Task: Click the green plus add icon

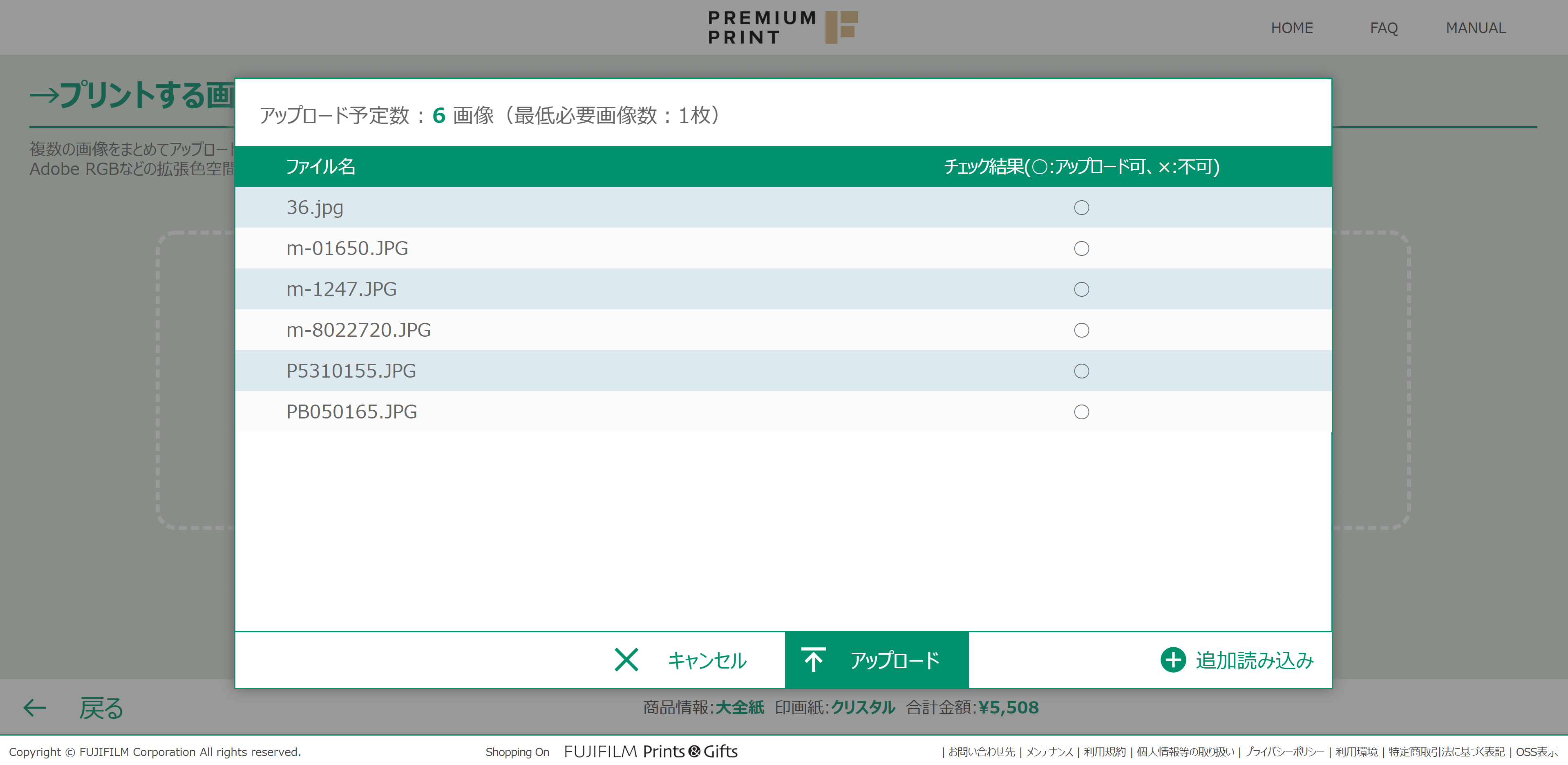Action: click(x=1172, y=660)
